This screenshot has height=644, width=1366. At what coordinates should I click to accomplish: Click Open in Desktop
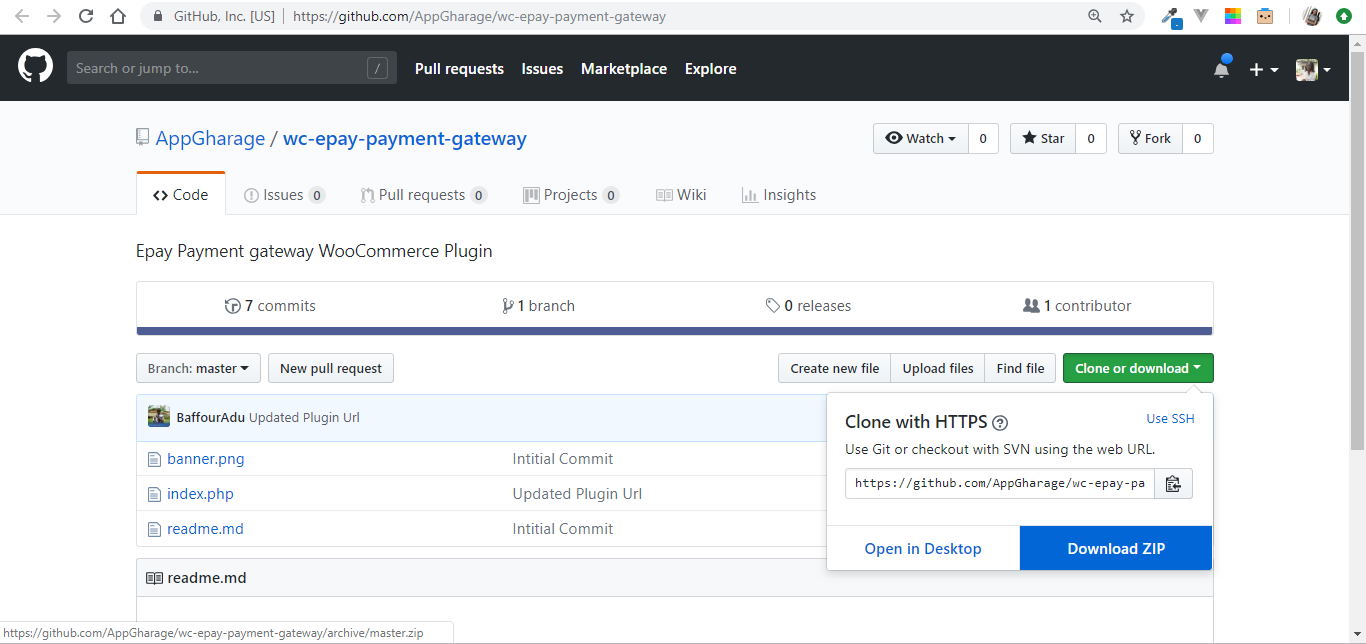point(923,548)
